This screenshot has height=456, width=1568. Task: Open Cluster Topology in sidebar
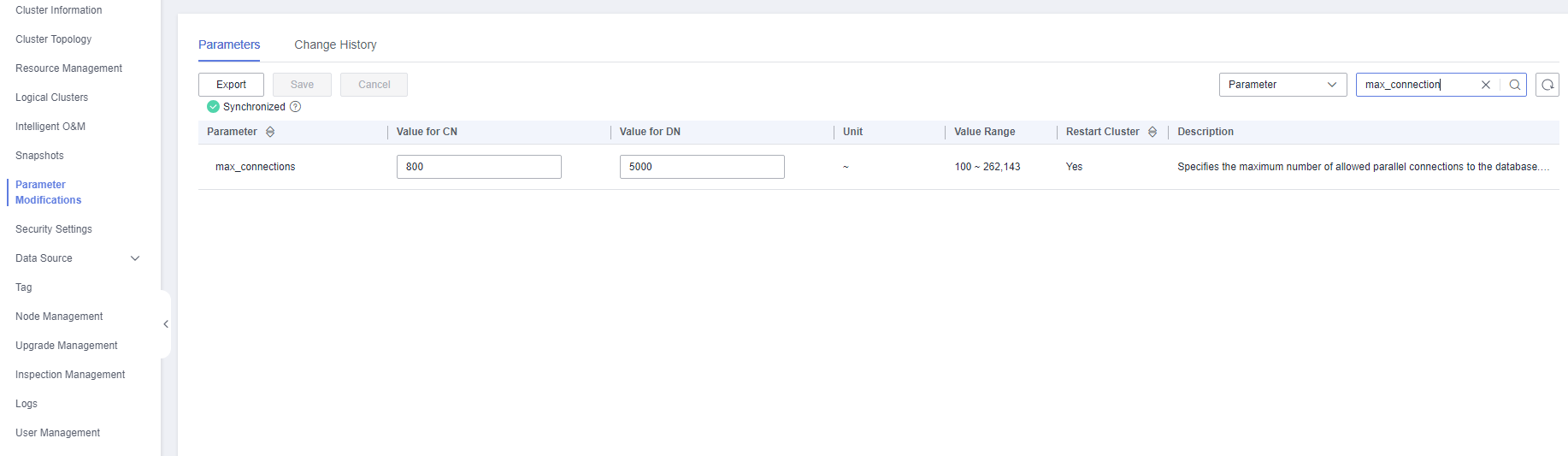click(53, 39)
